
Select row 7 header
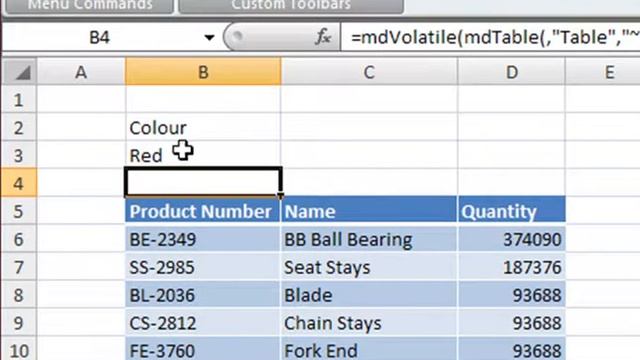[x=19, y=267]
